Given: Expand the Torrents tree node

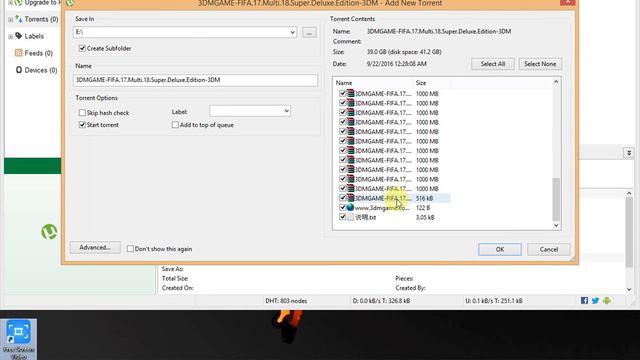Looking at the screenshot, I should point(10,19).
